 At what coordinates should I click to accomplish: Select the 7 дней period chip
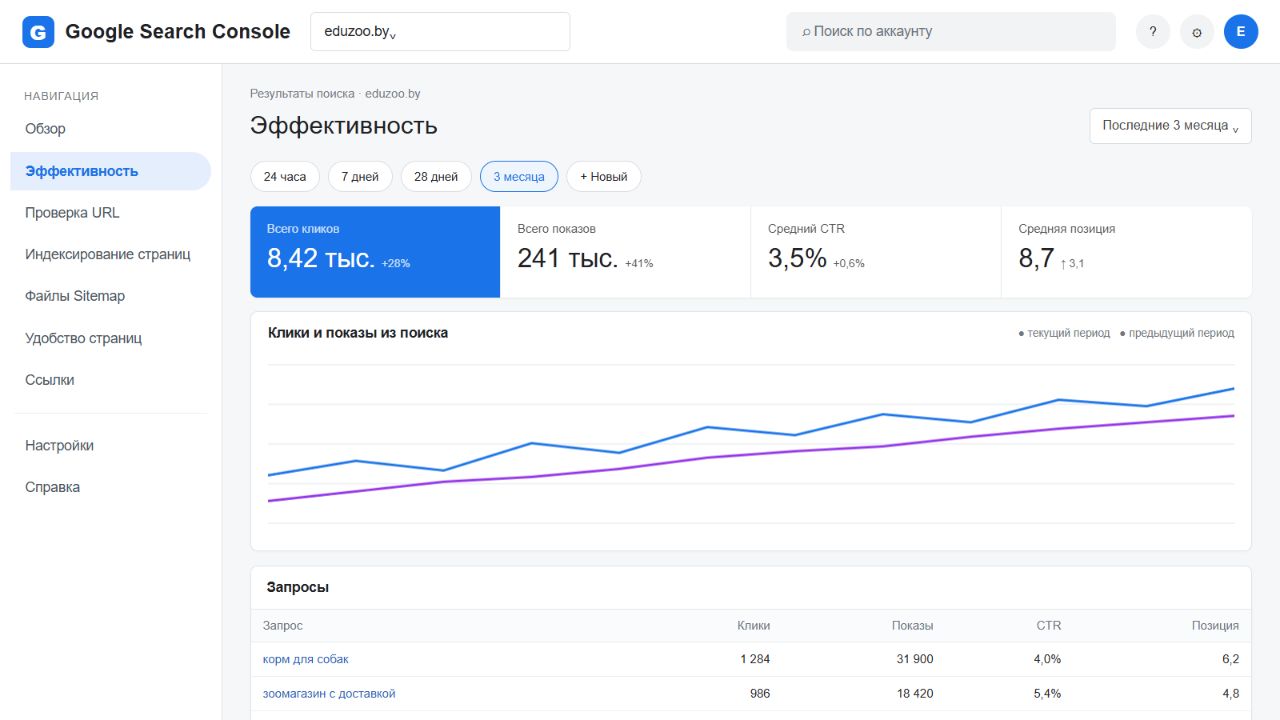tap(360, 177)
